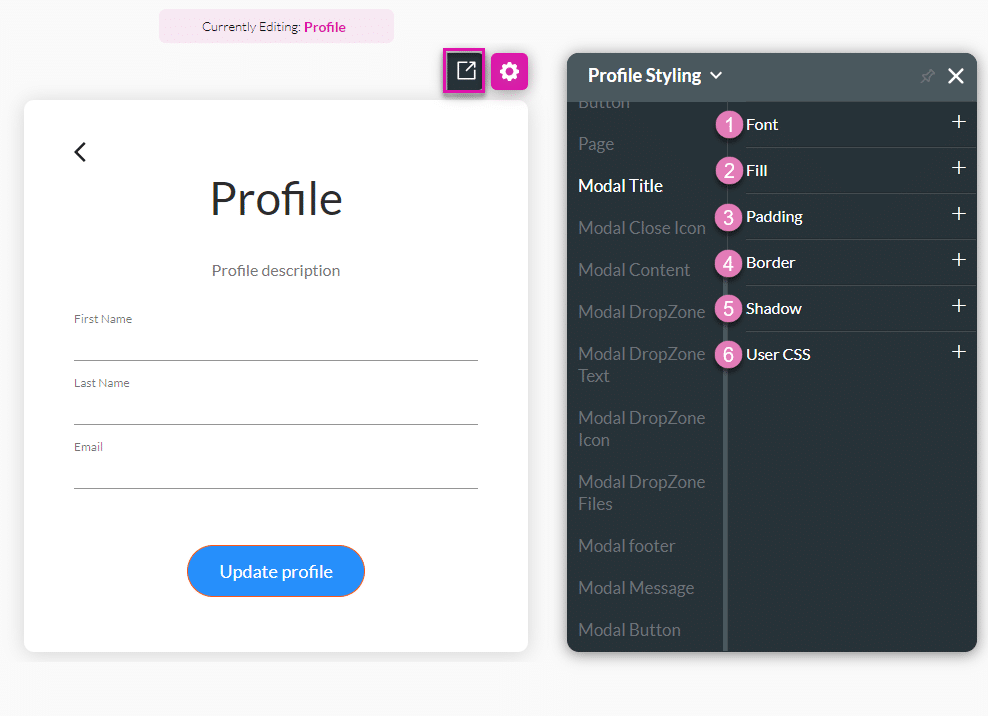Expand the Fill styling section
The image size is (988, 716).
pos(958,168)
